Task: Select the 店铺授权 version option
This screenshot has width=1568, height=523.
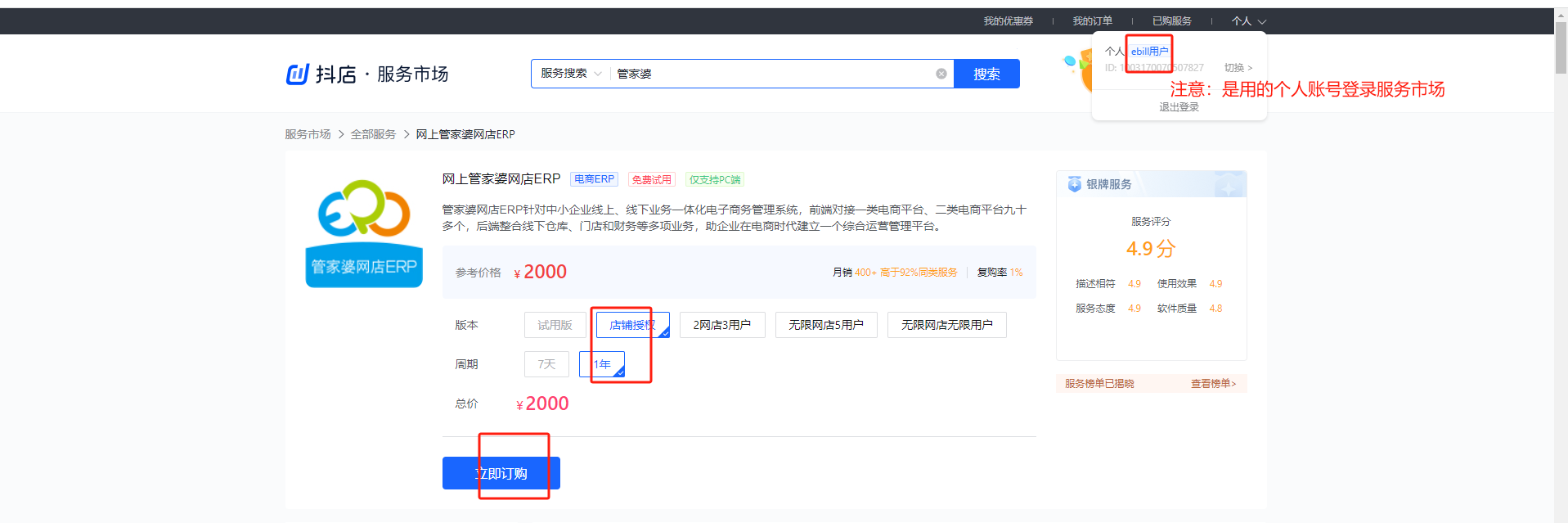Action: [632, 325]
